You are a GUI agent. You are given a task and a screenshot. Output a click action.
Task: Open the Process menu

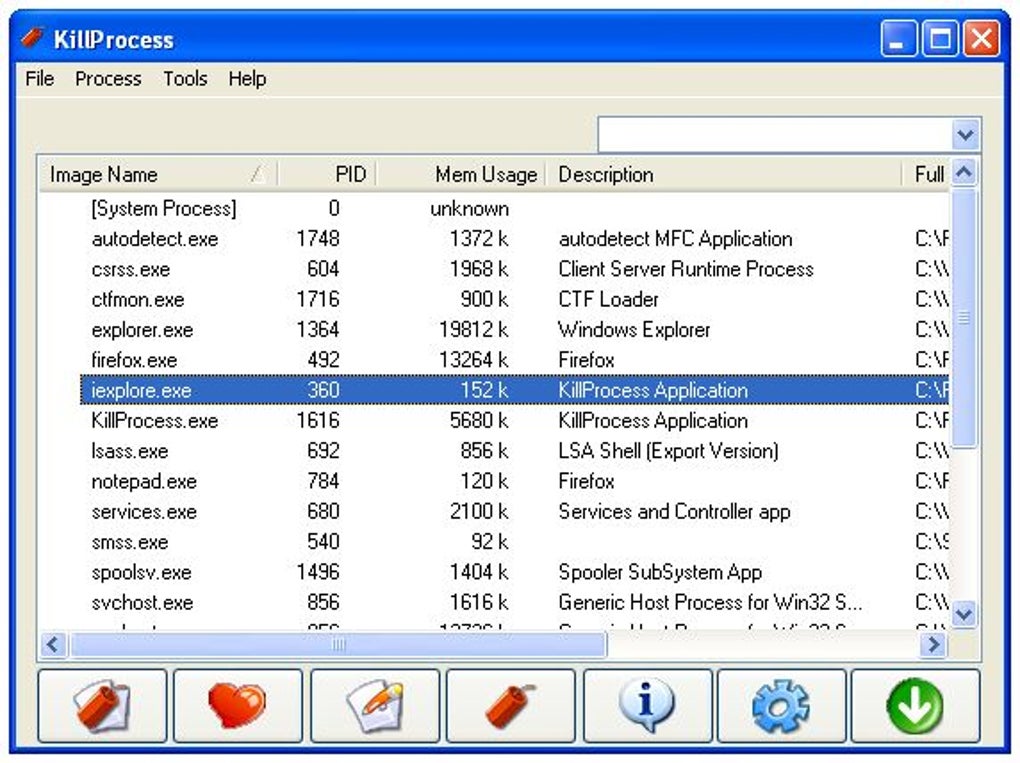[x=108, y=79]
